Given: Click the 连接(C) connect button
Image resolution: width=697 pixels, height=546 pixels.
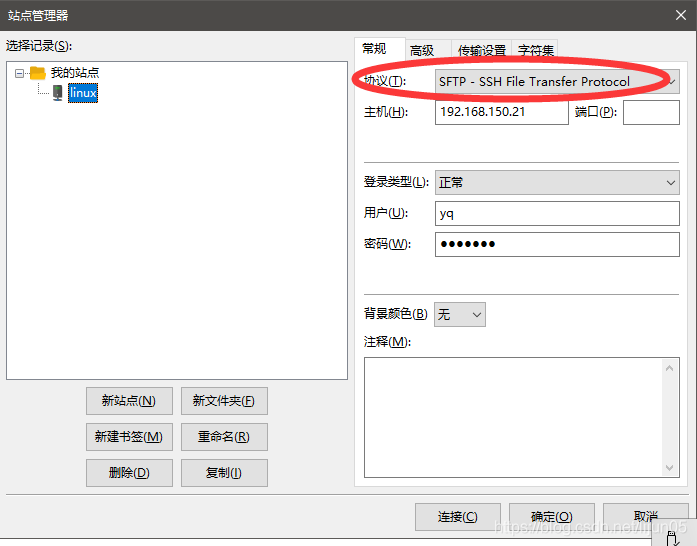Looking at the screenshot, I should click(458, 517).
